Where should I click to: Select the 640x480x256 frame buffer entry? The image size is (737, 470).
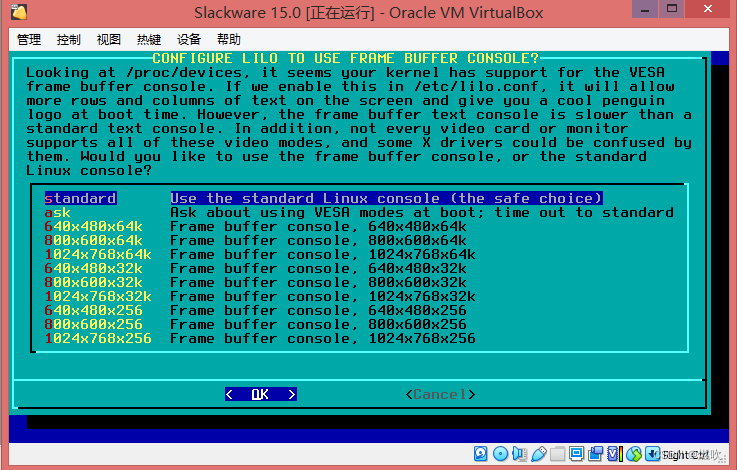click(255, 311)
